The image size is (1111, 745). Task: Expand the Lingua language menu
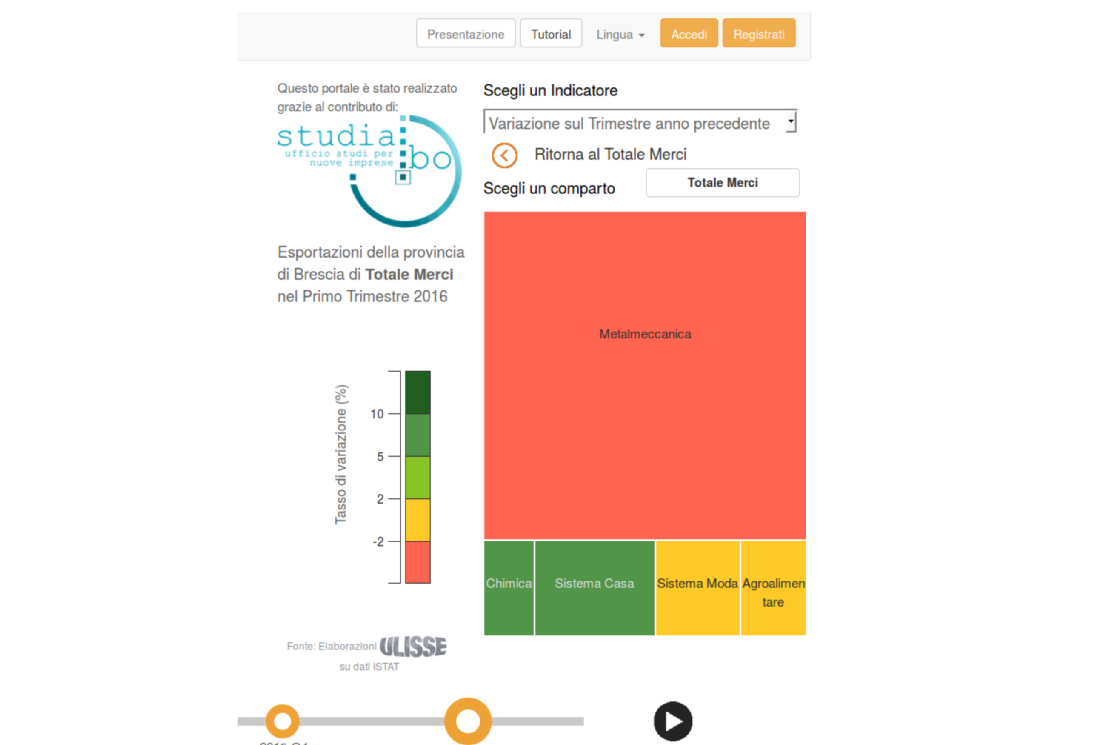[620, 34]
